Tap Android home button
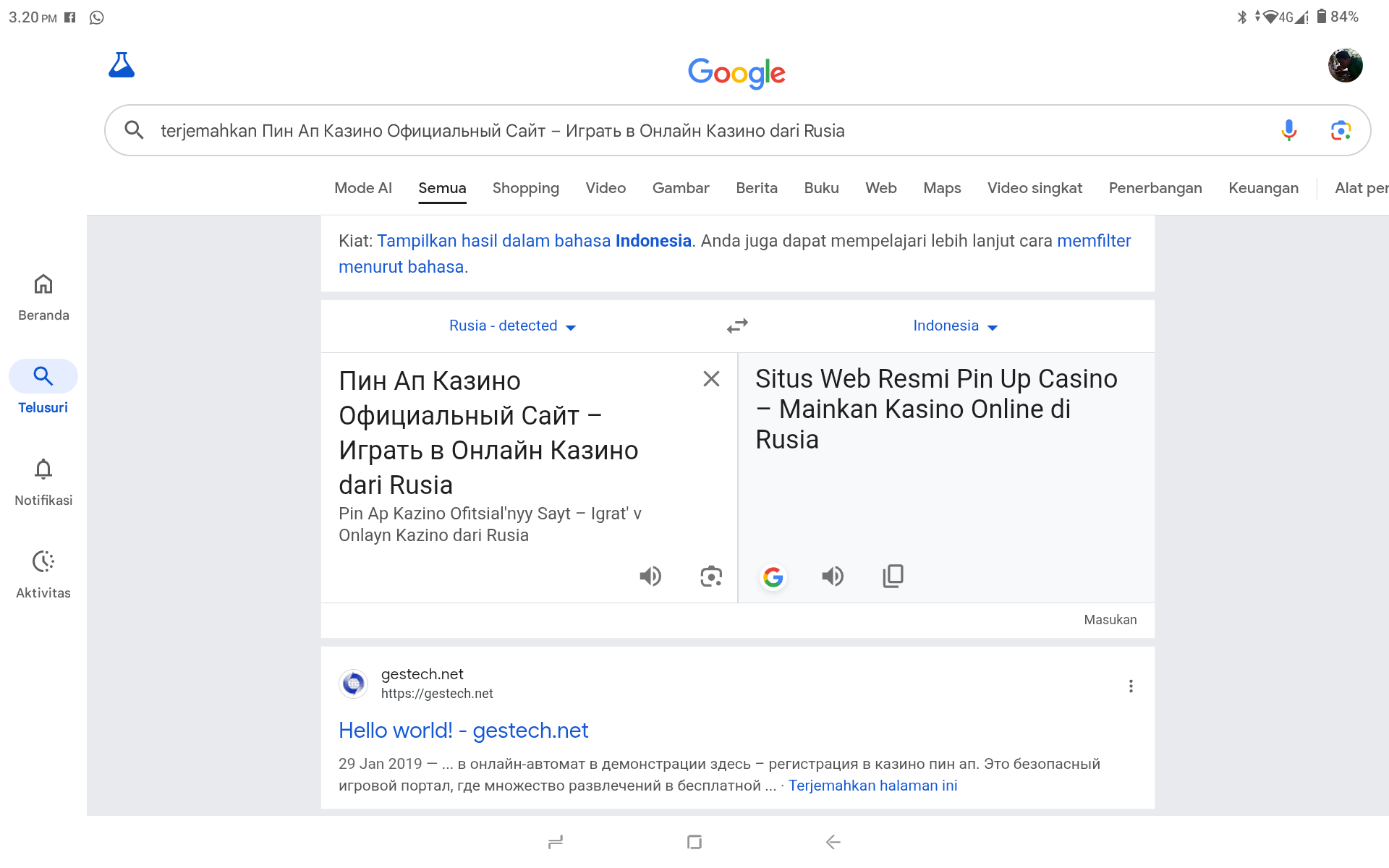 point(694,842)
